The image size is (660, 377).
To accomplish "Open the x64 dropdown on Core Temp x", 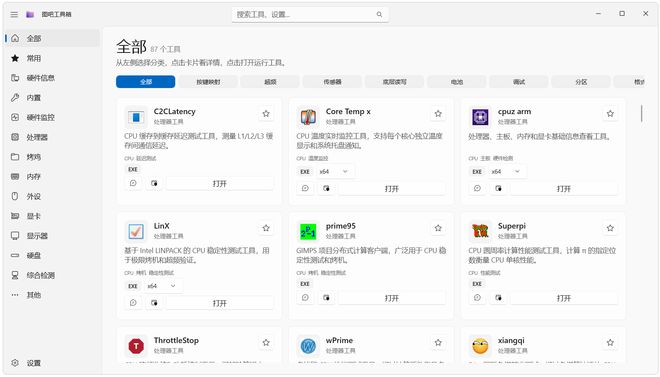I will 334,172.
